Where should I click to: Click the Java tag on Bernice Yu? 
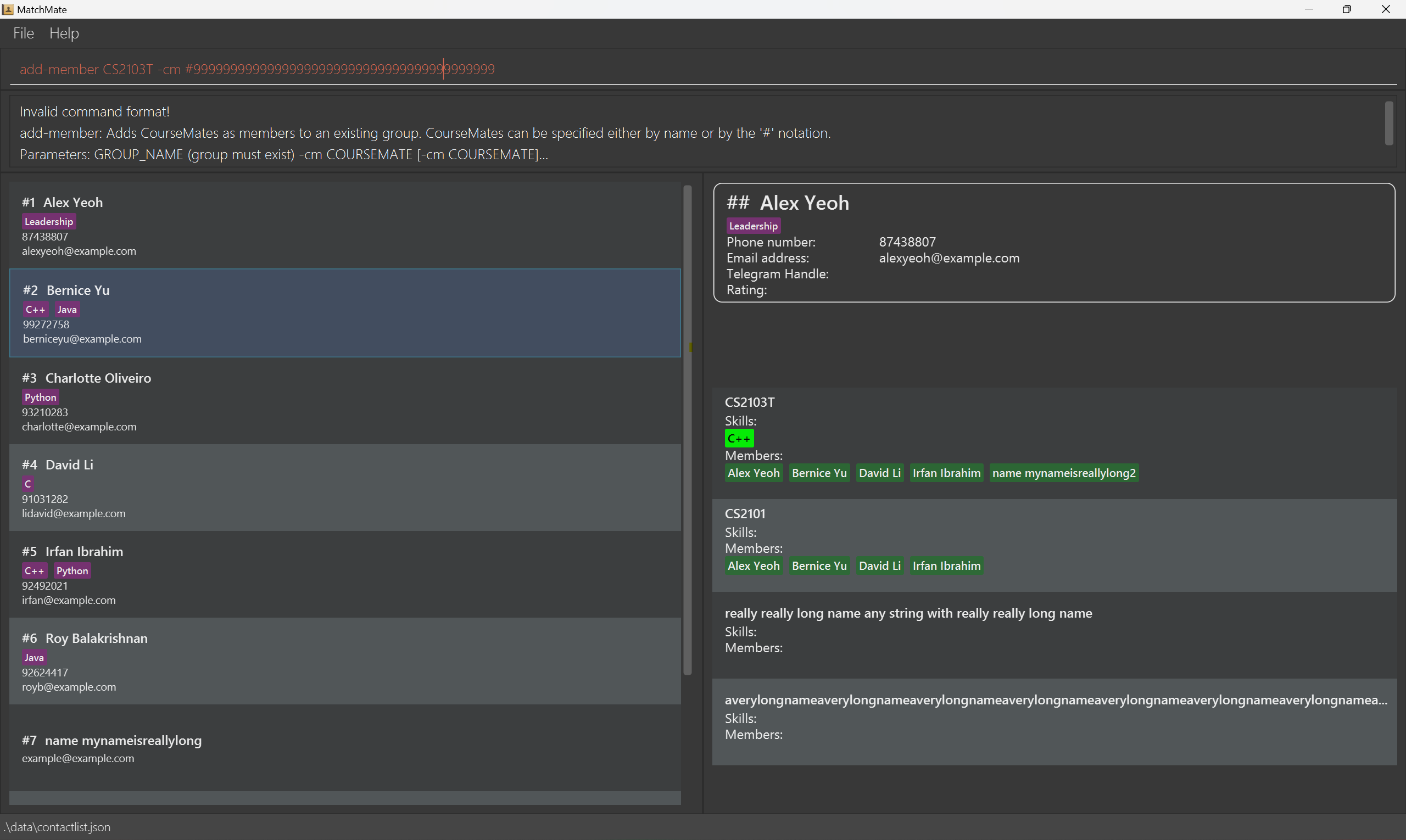click(x=67, y=309)
